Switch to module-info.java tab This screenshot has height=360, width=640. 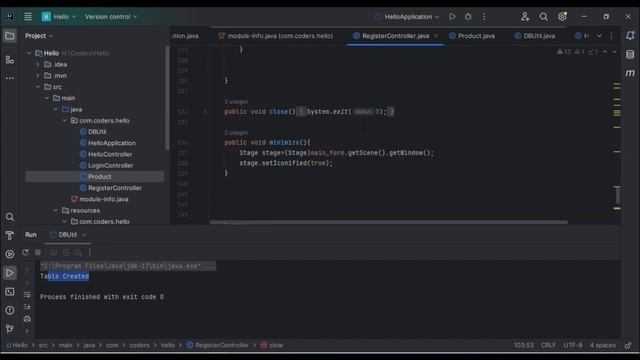(276, 36)
